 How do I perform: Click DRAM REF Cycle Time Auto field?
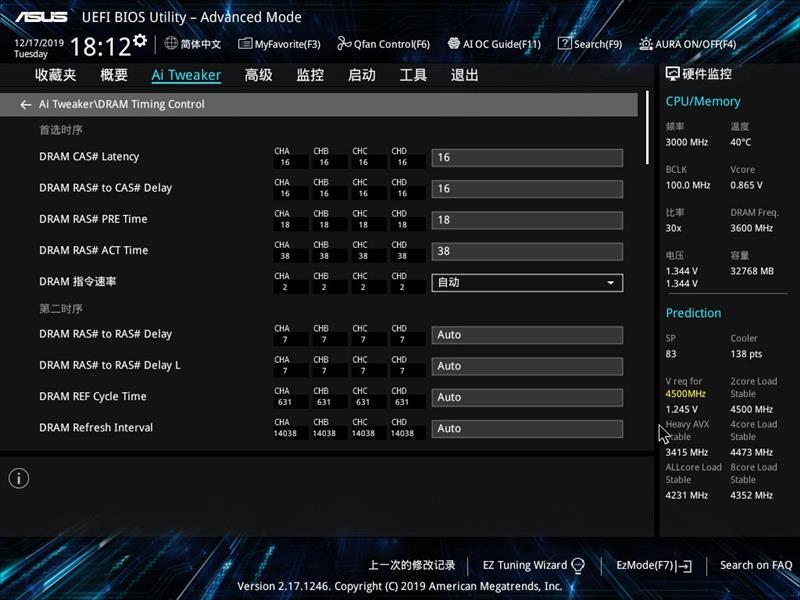click(527, 398)
